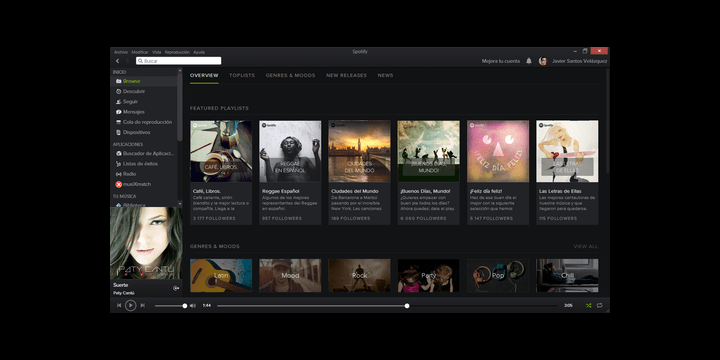
Task: Mute audio with the speaker icon
Action: point(192,305)
